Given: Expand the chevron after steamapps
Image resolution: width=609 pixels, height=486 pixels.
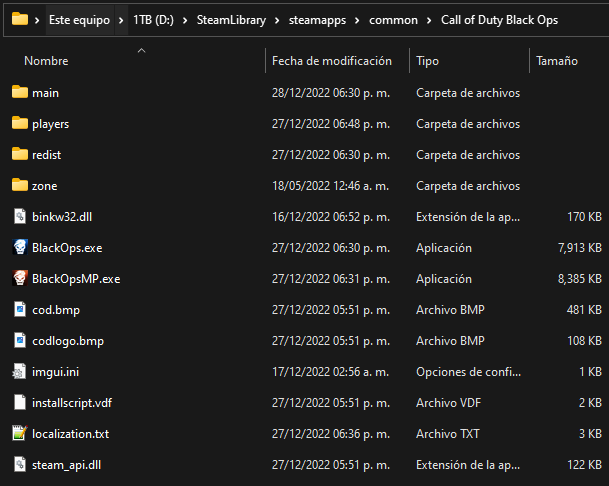Looking at the screenshot, I should click(x=357, y=20).
